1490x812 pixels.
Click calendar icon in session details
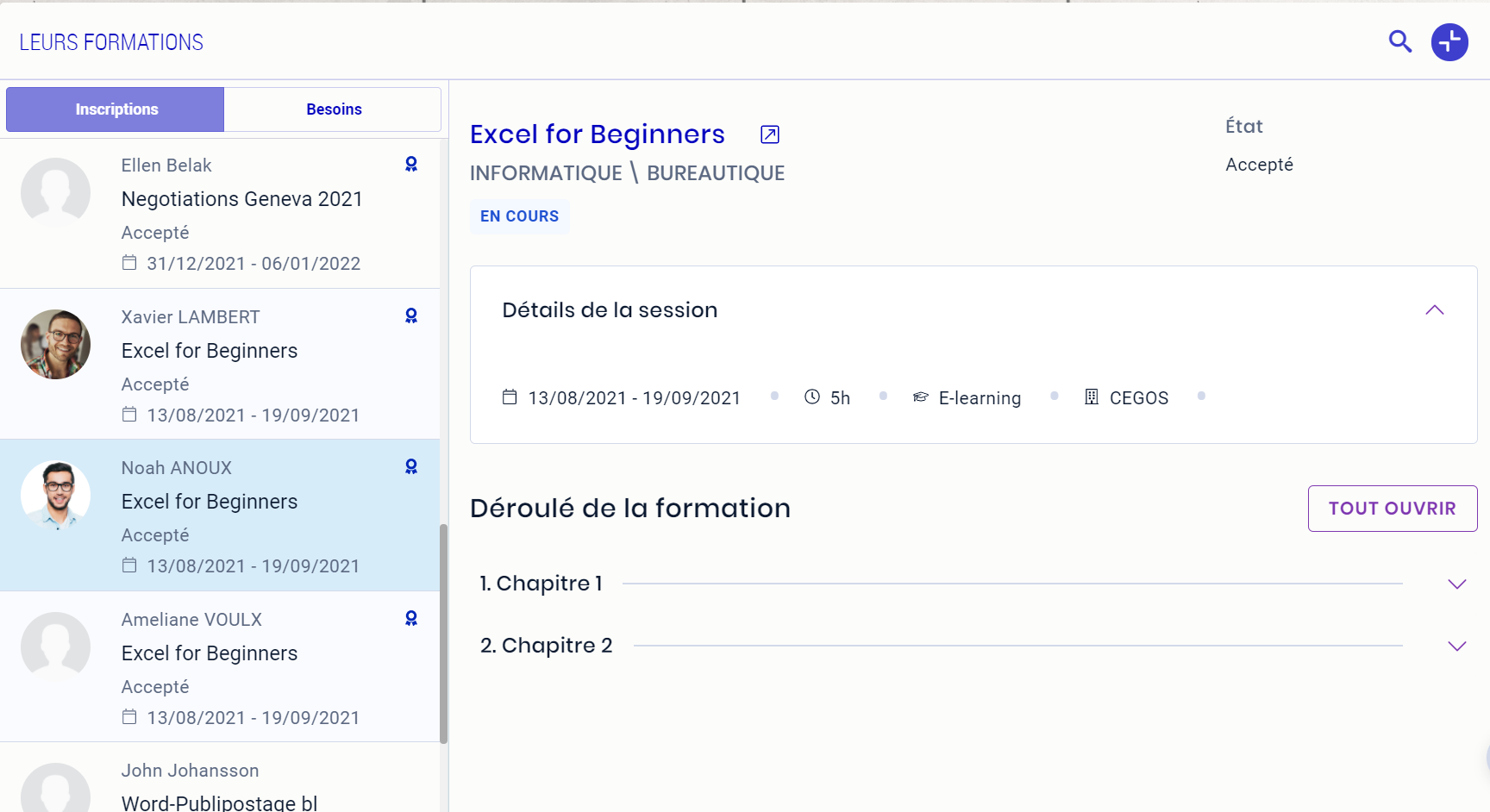[x=510, y=397]
